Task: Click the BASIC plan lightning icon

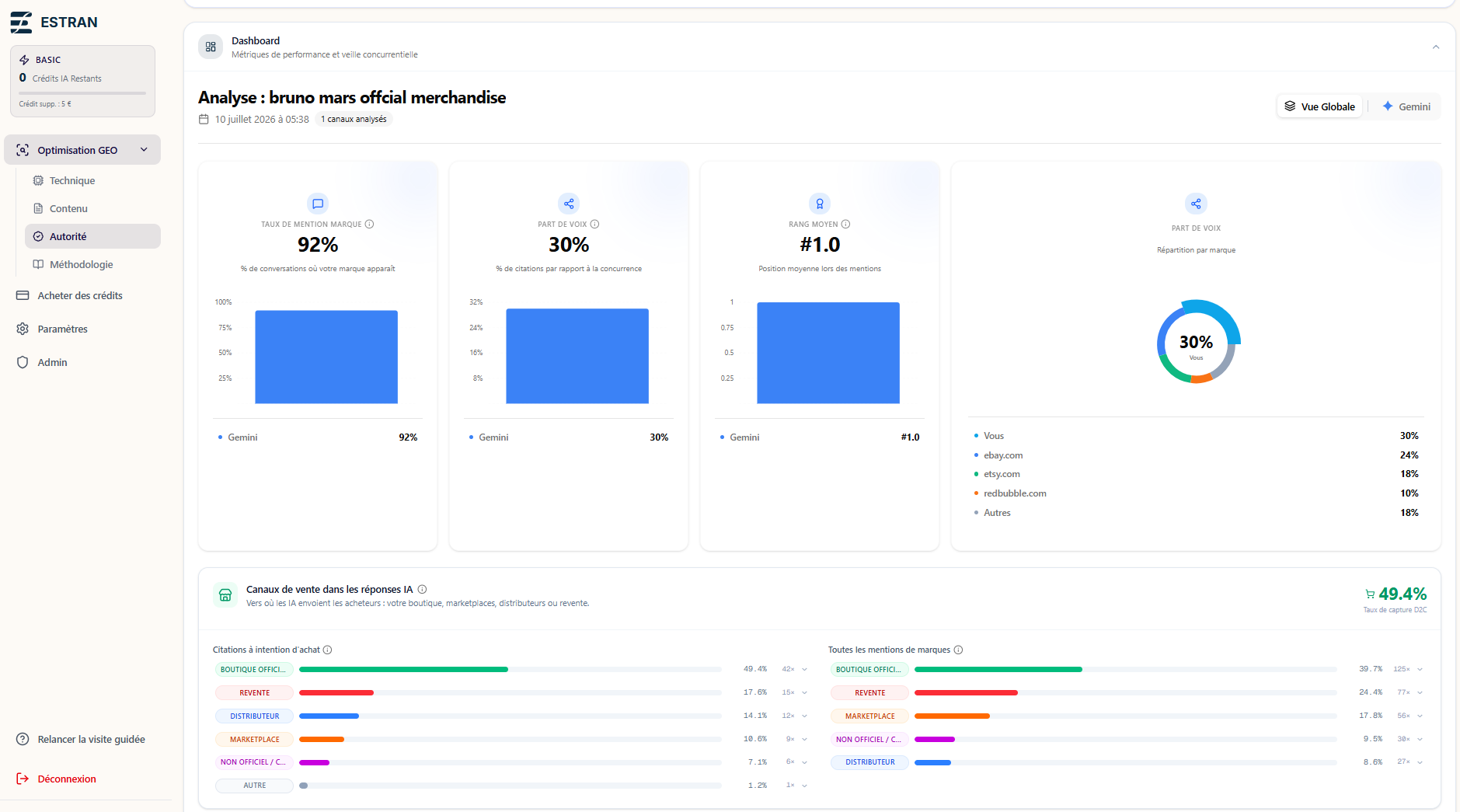Action: (24, 60)
